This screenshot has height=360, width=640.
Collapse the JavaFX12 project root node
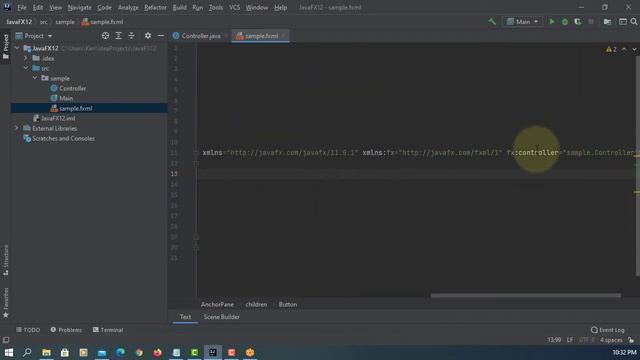tap(17, 48)
